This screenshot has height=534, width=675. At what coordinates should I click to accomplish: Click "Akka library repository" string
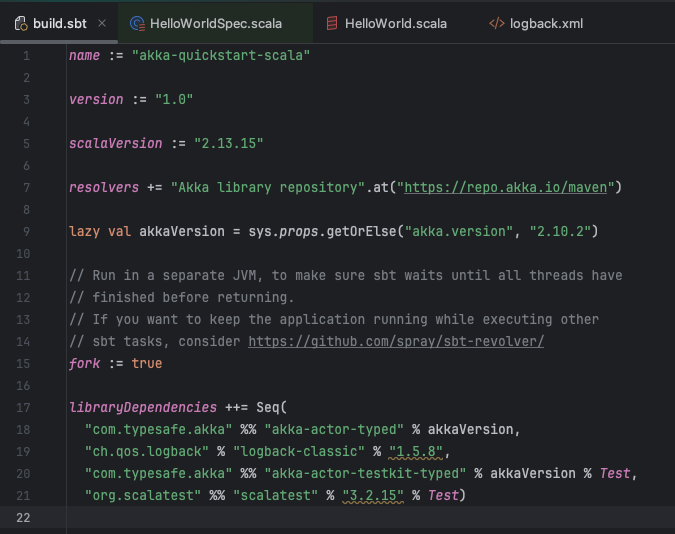pyautogui.click(x=268, y=187)
